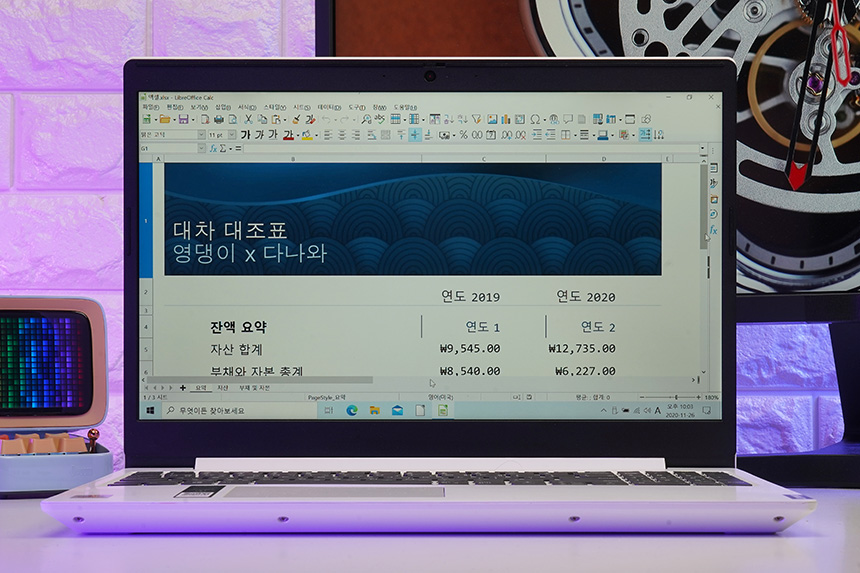Open the 데이터 (Data) menu

click(329, 107)
